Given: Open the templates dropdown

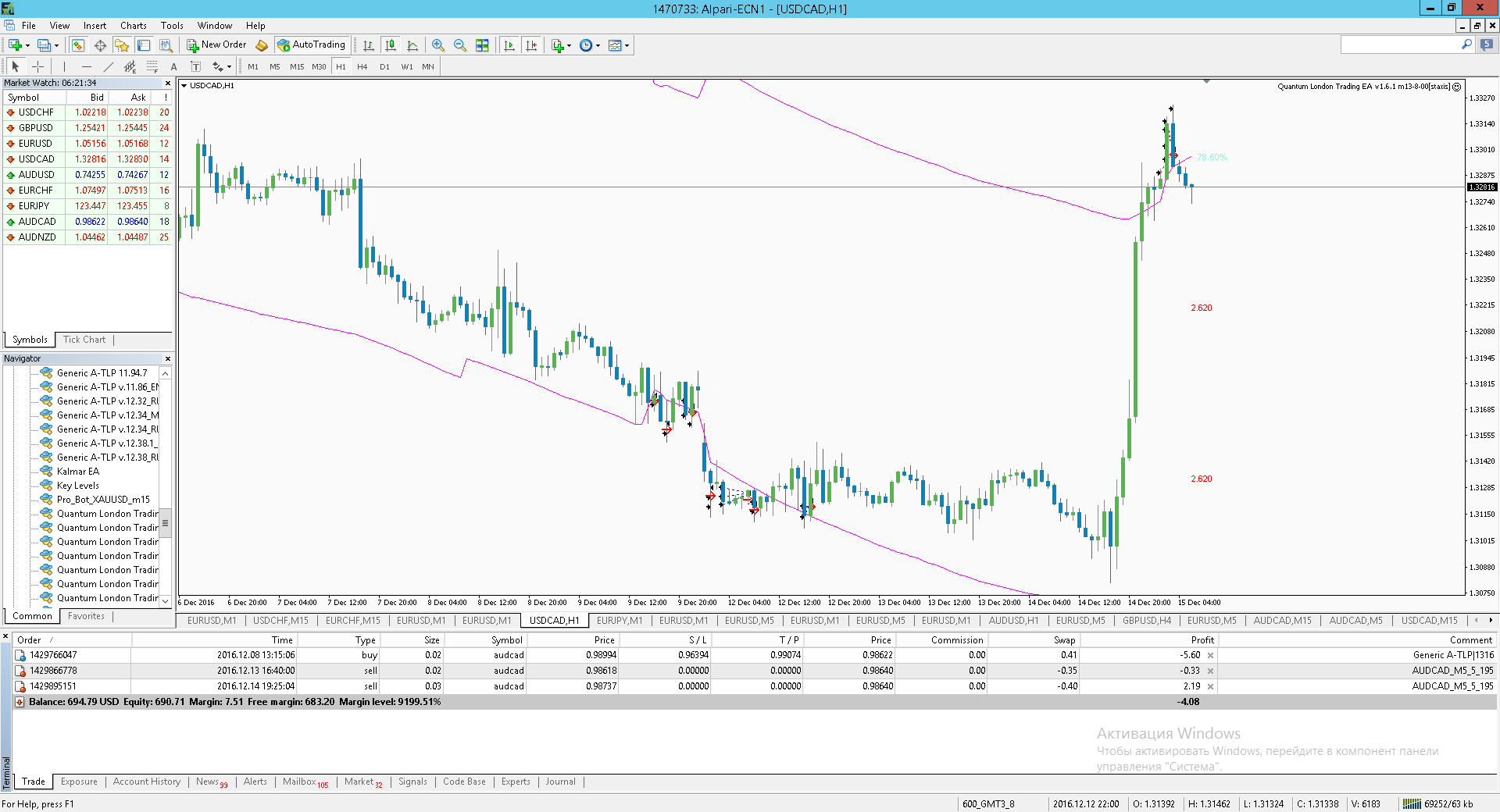Looking at the screenshot, I should (619, 45).
